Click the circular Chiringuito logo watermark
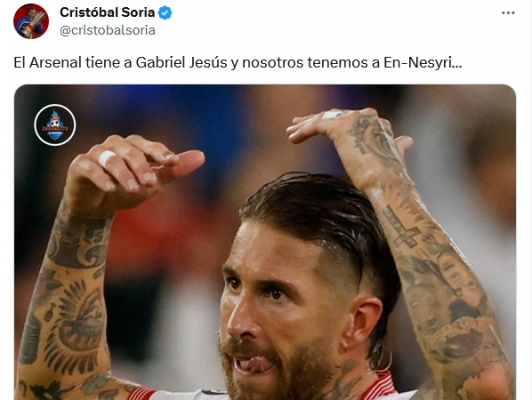 point(55,125)
